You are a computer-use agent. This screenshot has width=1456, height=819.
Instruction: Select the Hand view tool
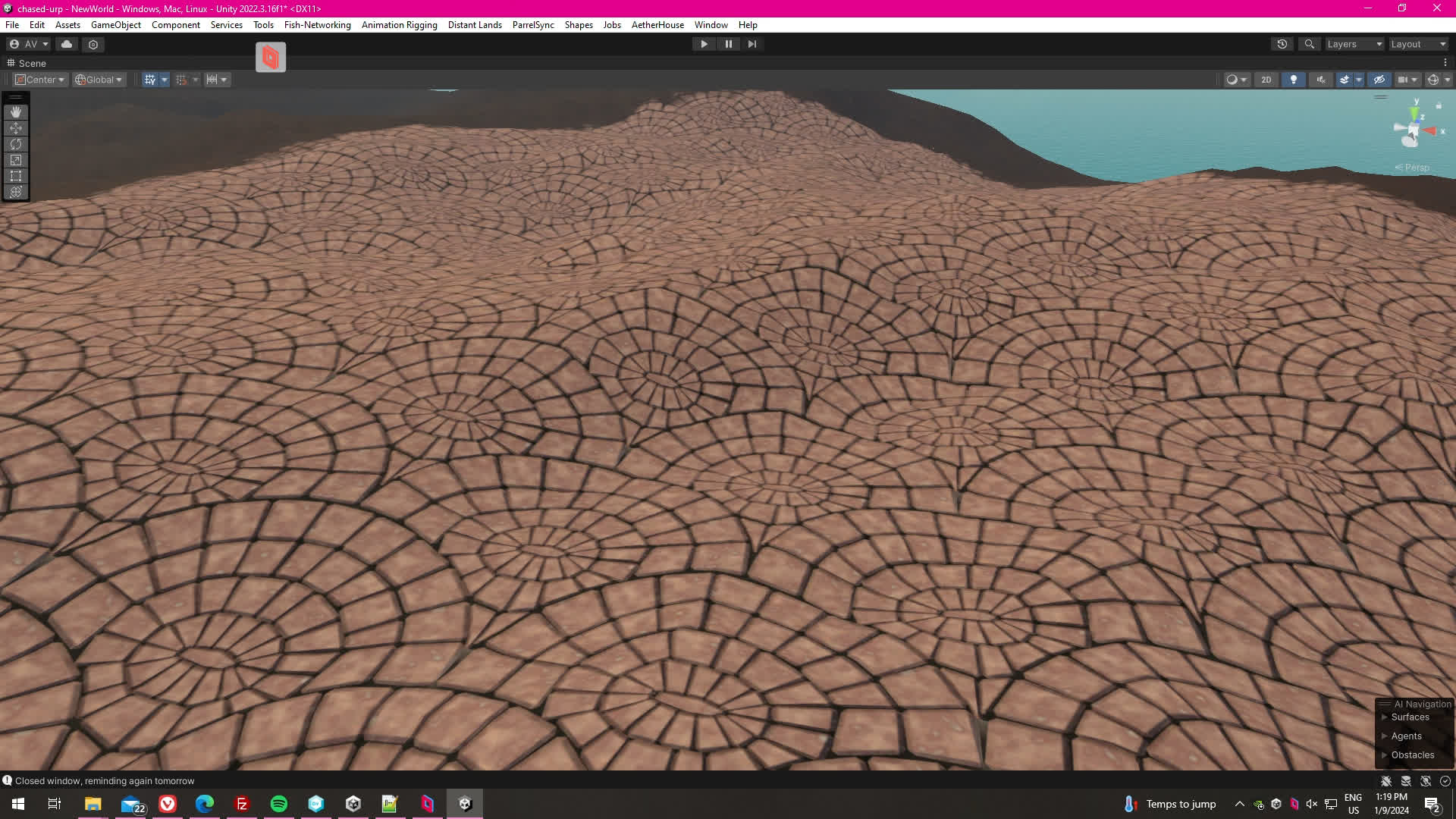[16, 112]
